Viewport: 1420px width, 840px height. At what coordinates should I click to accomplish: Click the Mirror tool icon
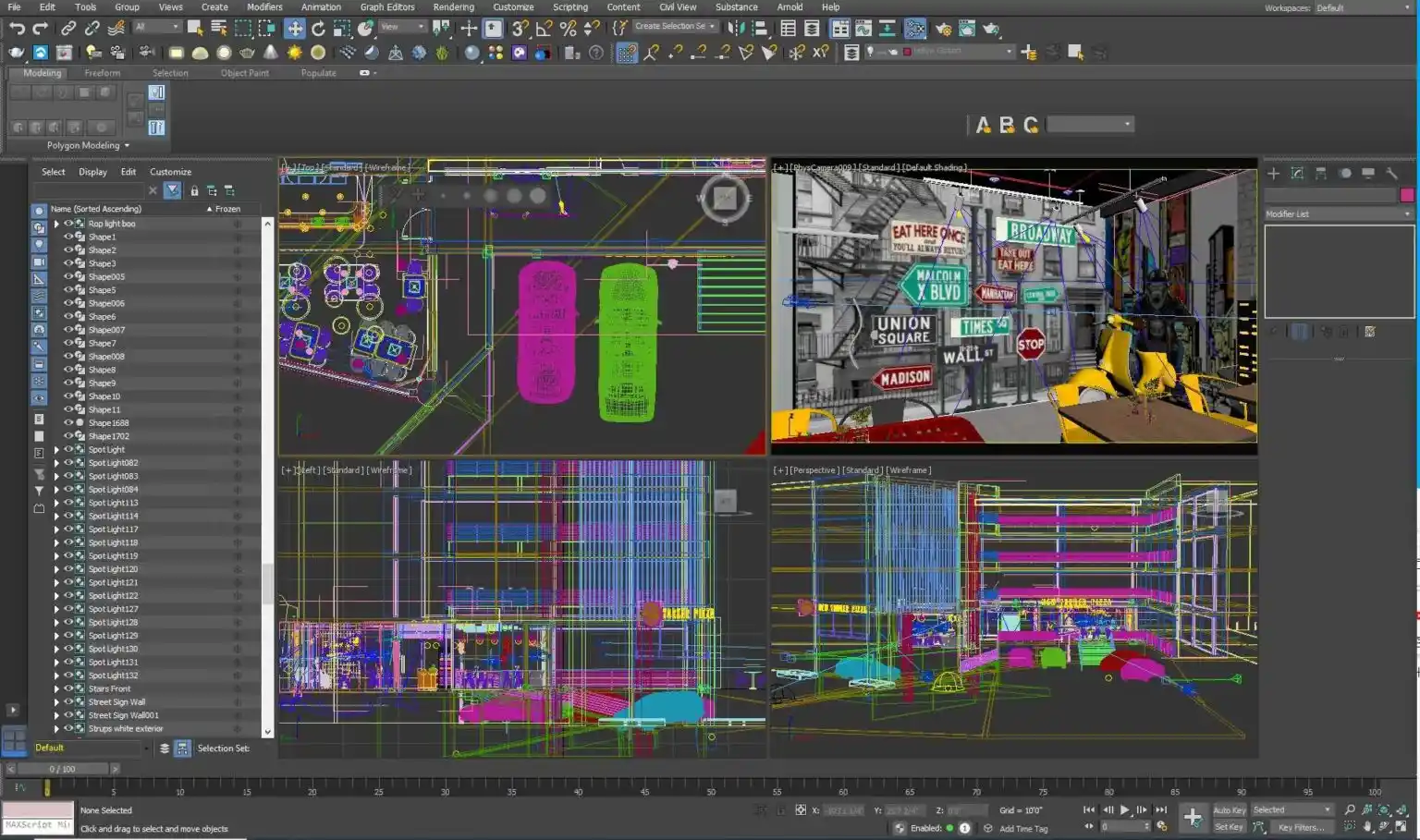(x=736, y=29)
